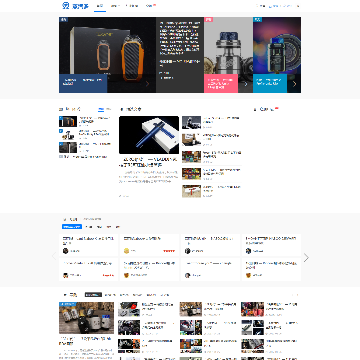Click next arrow of the forum posts carousel
The height and width of the screenshot is (360, 360).
pyautogui.click(x=306, y=257)
